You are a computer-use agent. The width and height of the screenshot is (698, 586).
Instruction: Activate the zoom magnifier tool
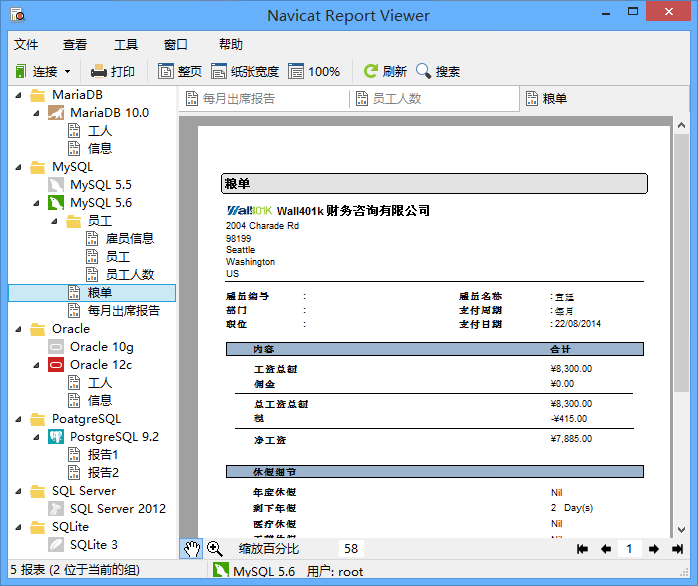pyautogui.click(x=215, y=549)
